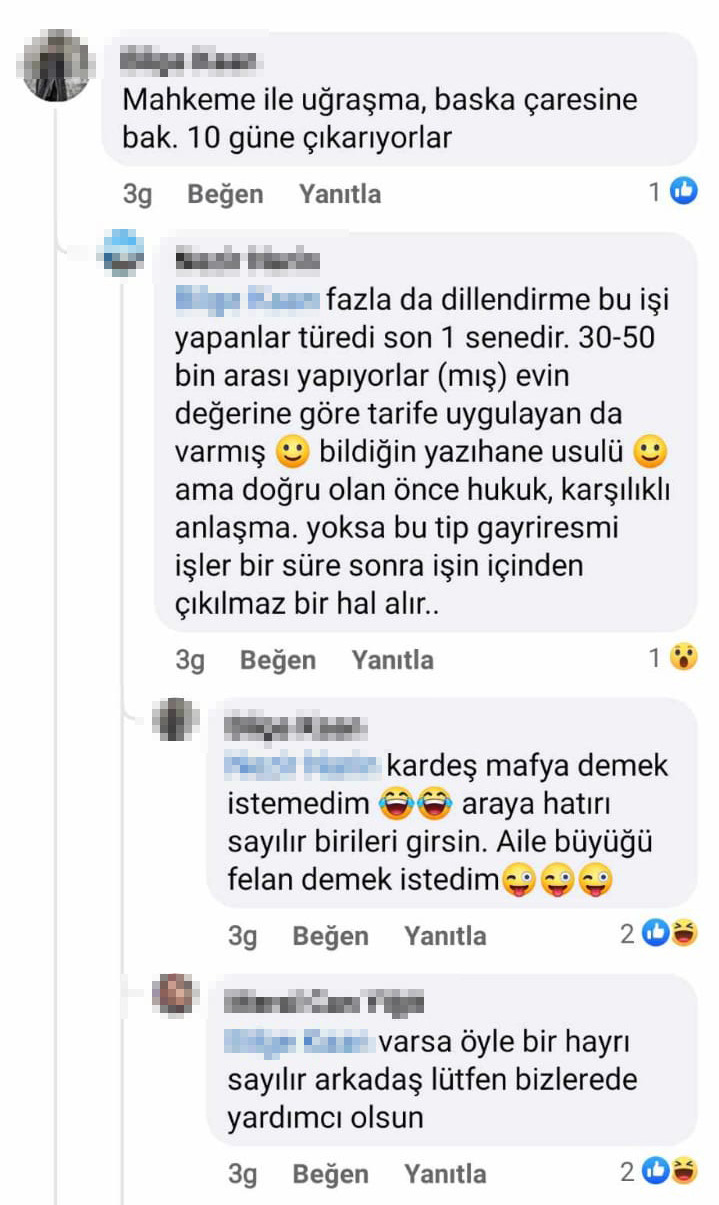This screenshot has width=719, height=1205.
Task: Click Yanıtla under the 'kardeş mafya' reply
Action: point(445,936)
